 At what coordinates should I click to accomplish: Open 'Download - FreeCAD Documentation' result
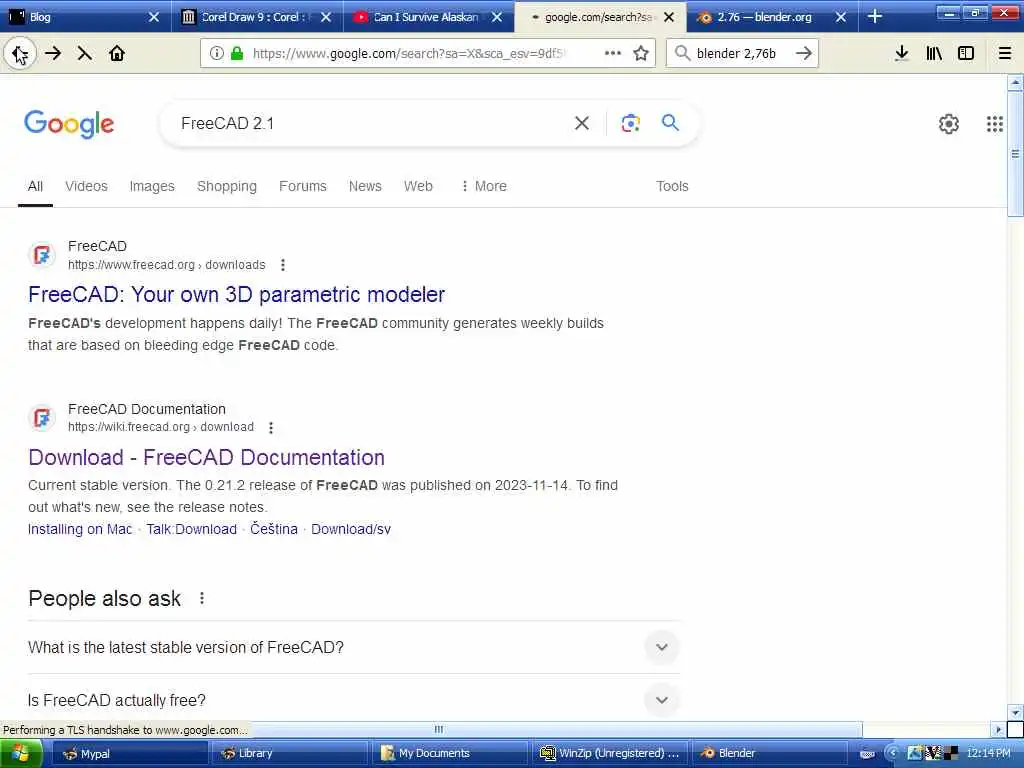pyautogui.click(x=206, y=457)
